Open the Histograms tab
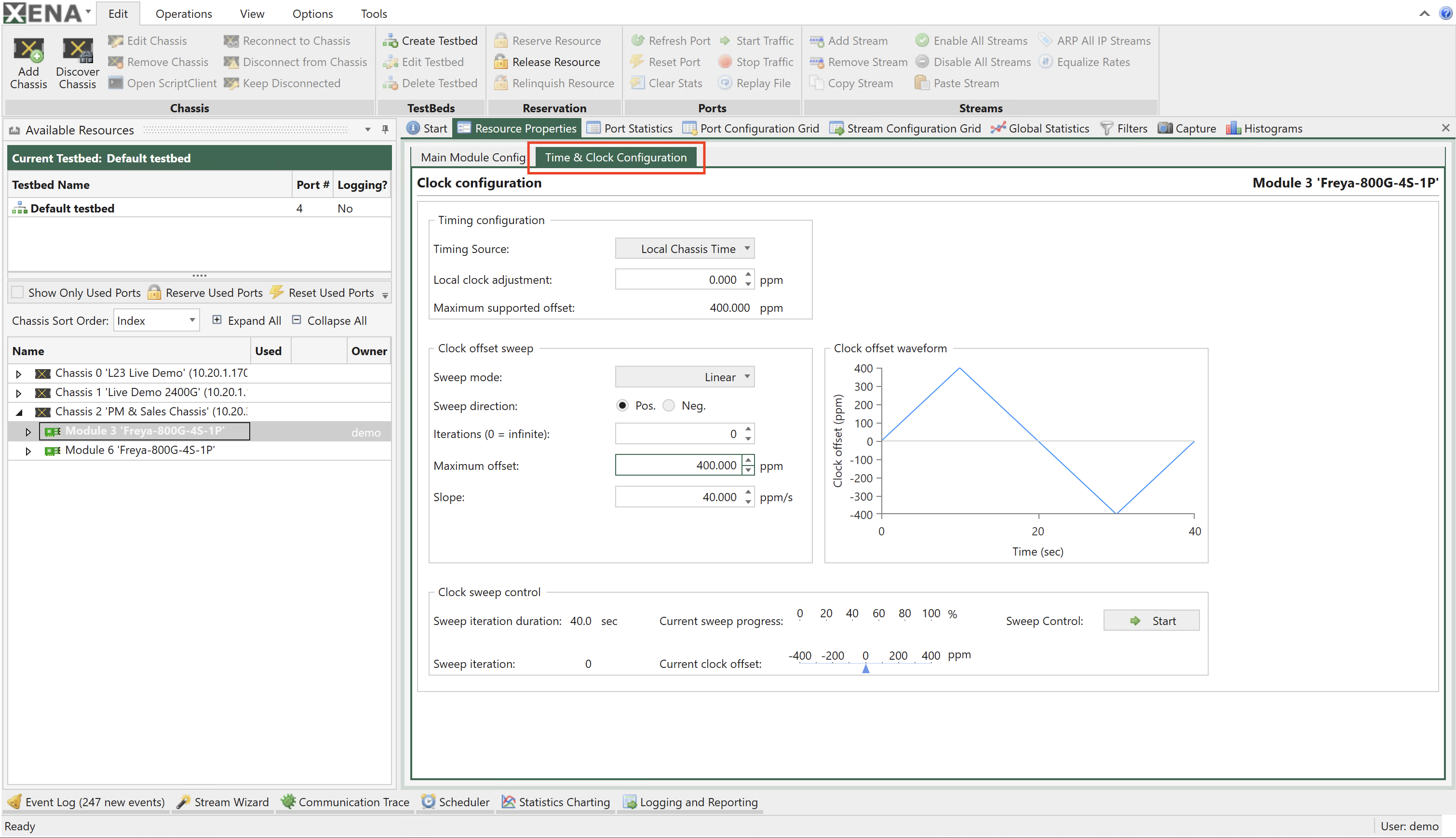The height and width of the screenshot is (838, 1456). tap(1264, 128)
